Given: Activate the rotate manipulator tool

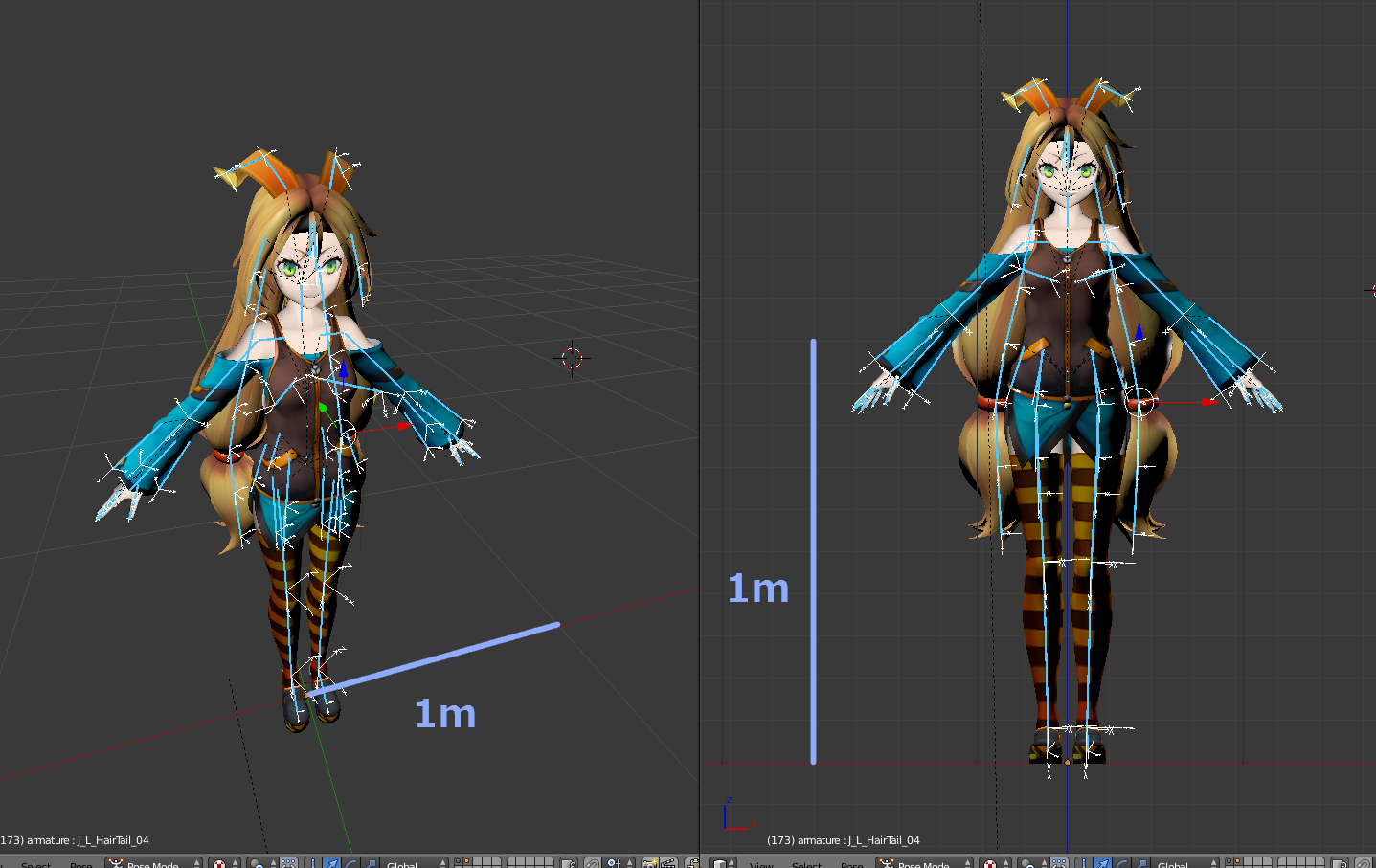Looking at the screenshot, I should point(350,862).
